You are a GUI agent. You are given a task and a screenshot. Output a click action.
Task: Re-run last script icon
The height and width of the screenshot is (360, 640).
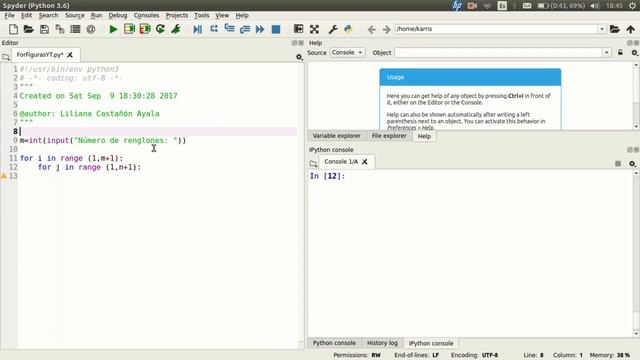[x=160, y=29]
